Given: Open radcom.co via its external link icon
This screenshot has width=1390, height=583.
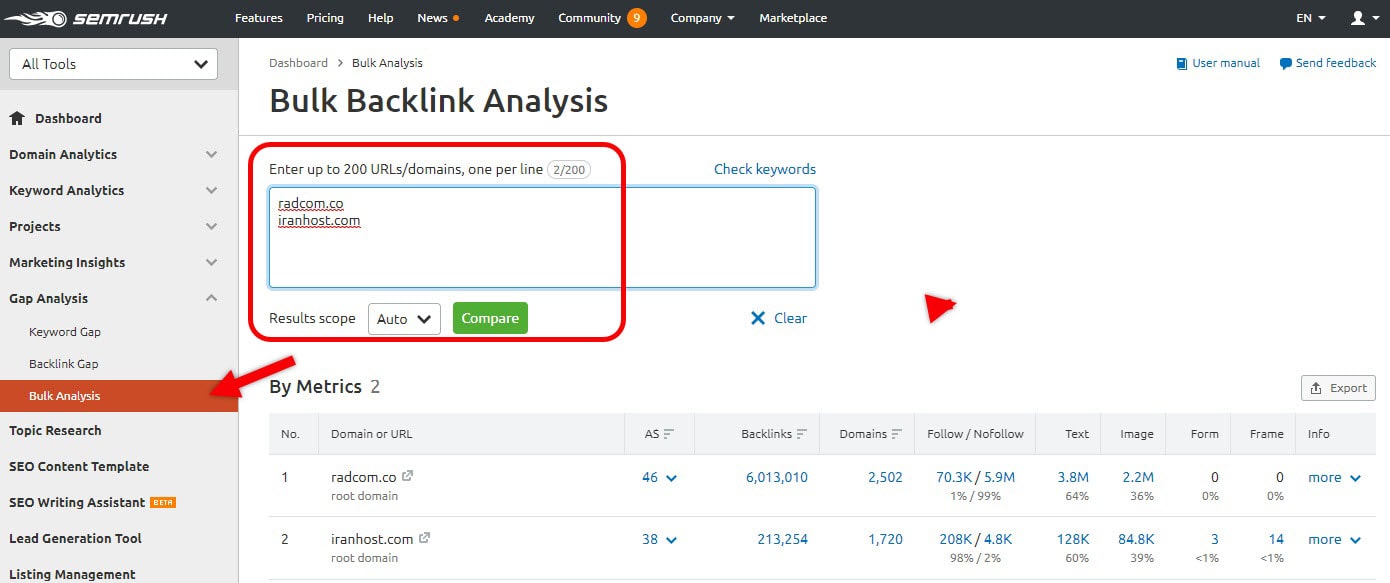Looking at the screenshot, I should (x=409, y=475).
